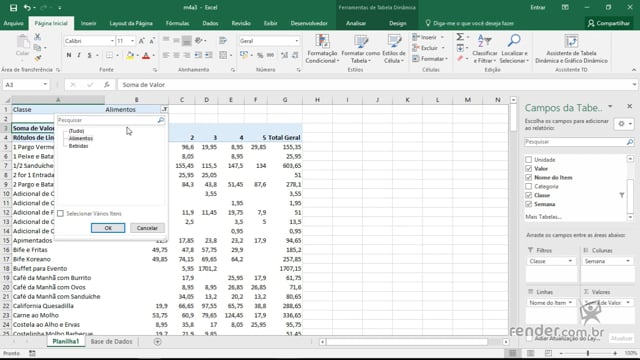Apply red font color A icon

(x=146, y=55)
